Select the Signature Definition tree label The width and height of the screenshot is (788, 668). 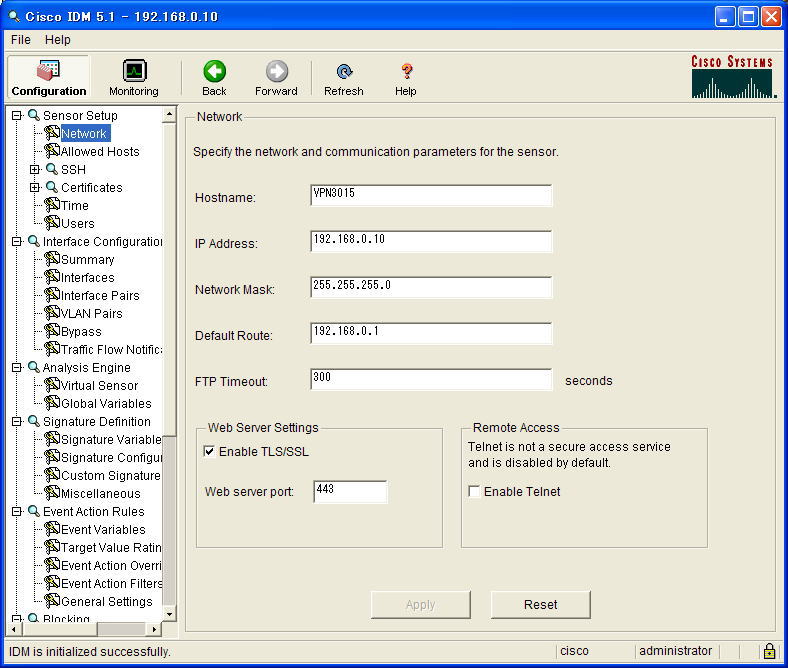pos(96,422)
